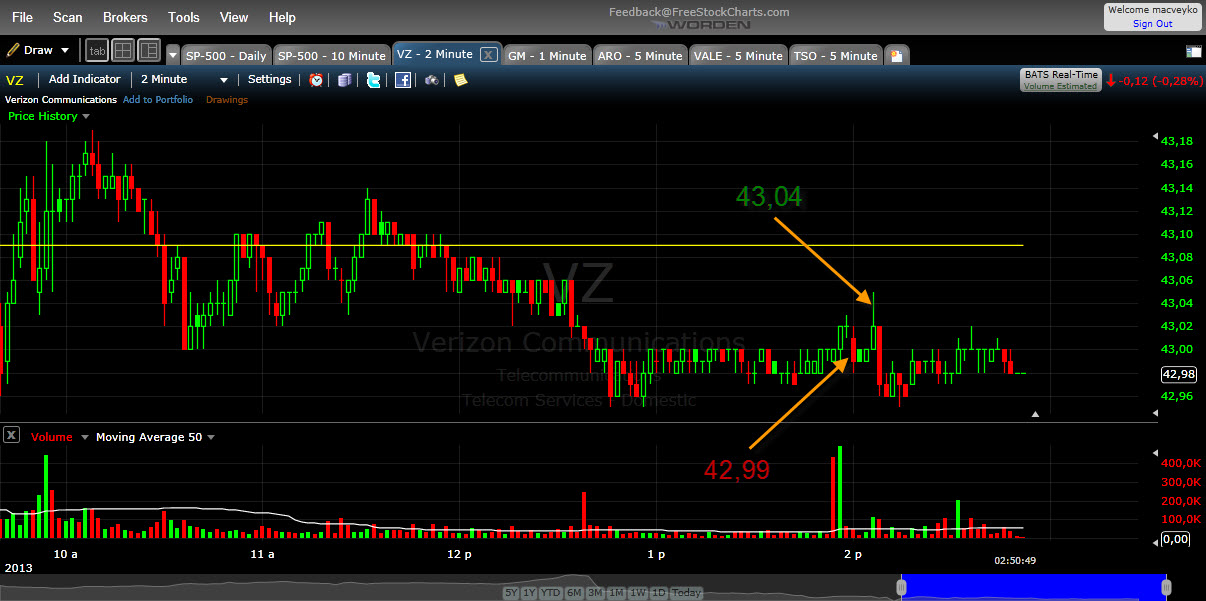Select the 1D time range button
This screenshot has height=601, width=1206.
pyautogui.click(x=657, y=593)
